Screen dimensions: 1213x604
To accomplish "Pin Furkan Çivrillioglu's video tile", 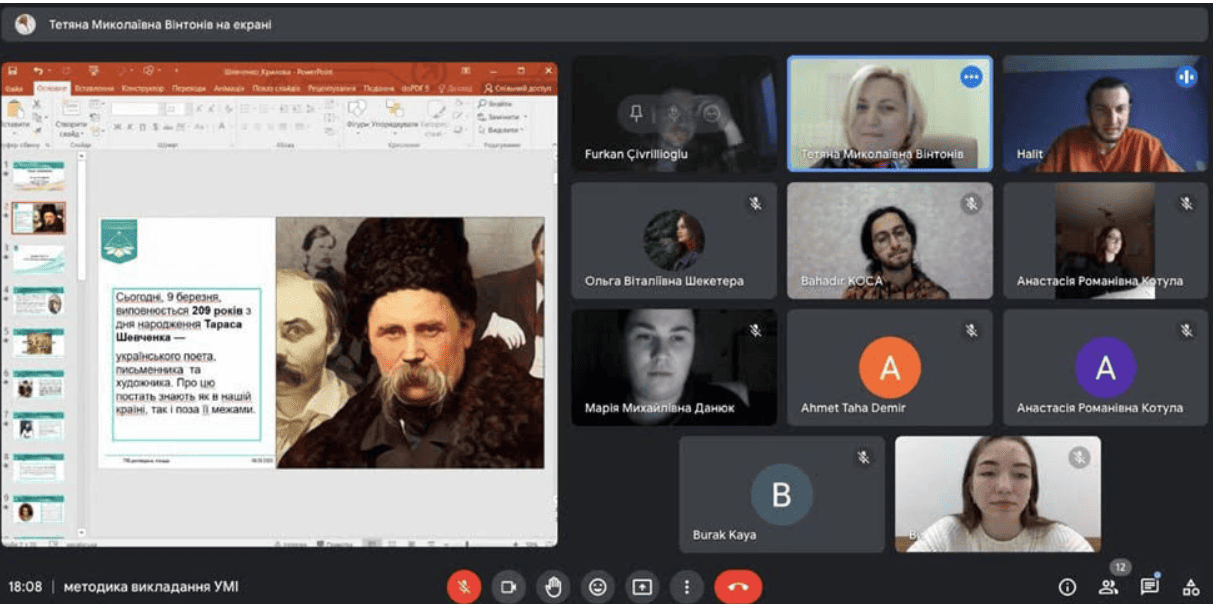I will (x=636, y=114).
